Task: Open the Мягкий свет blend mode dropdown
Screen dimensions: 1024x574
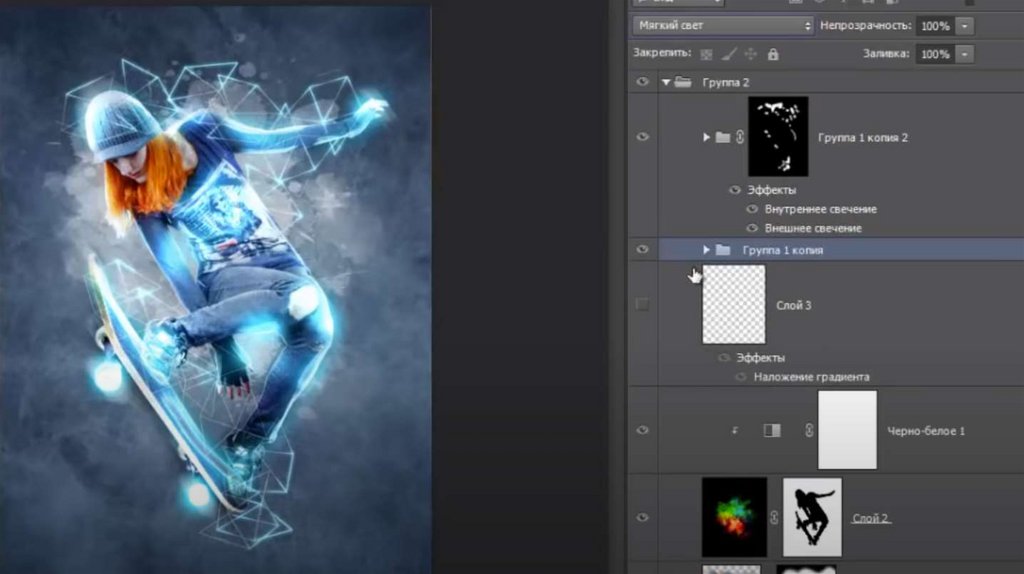Action: (x=722, y=25)
